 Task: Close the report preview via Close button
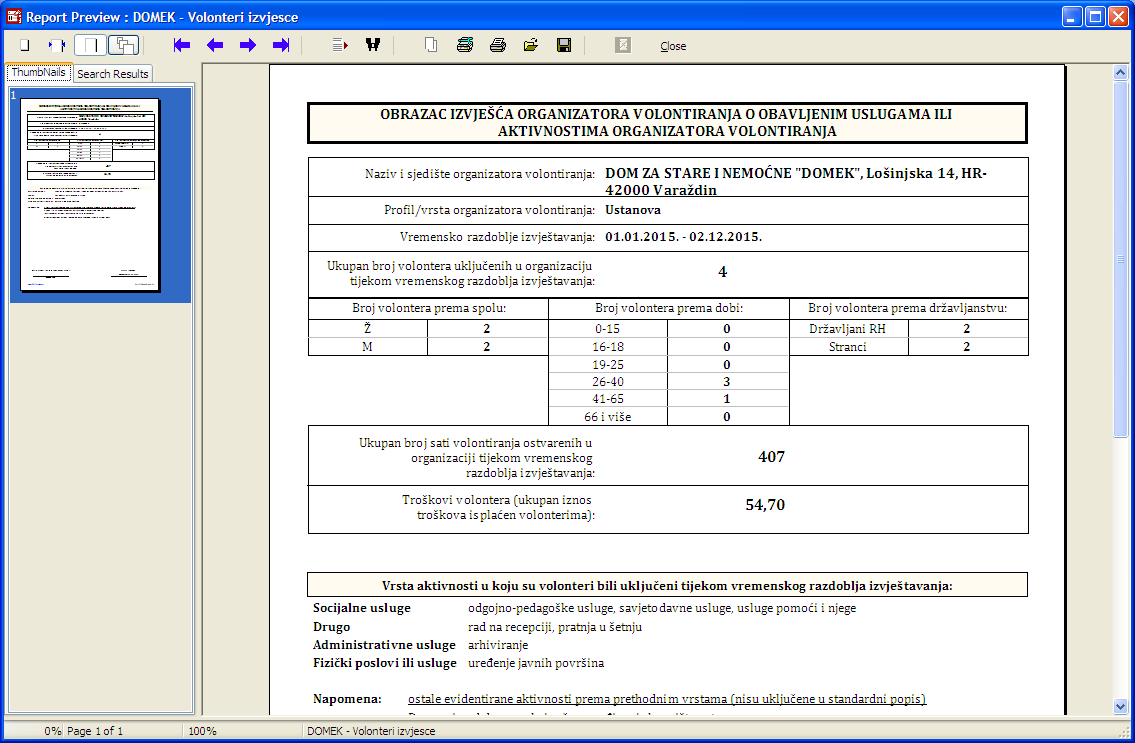click(x=673, y=46)
